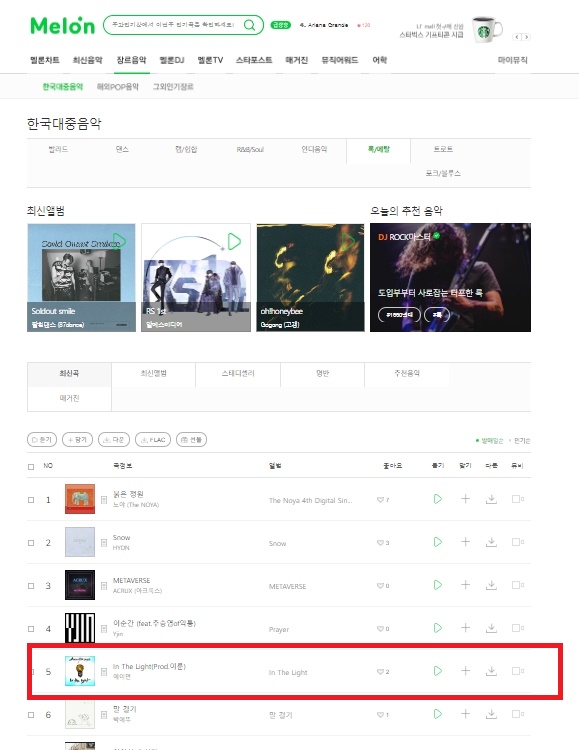Play In The Light track
Viewport: 579px width, 750px height.
(437, 671)
